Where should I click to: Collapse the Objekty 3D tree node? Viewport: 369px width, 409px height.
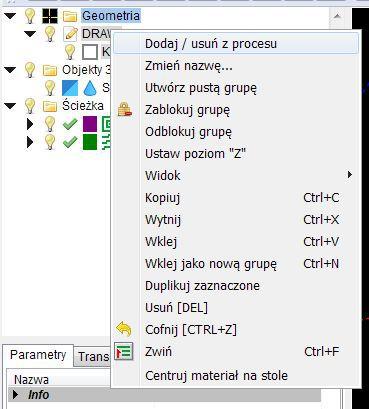pos(10,70)
